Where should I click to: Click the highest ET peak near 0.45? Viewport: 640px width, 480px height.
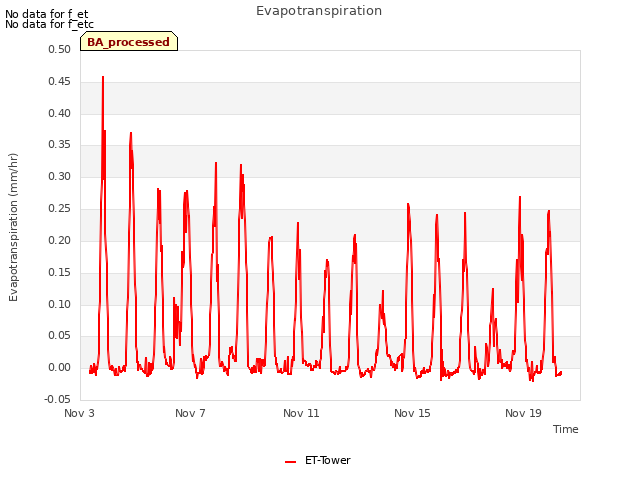coord(103,77)
